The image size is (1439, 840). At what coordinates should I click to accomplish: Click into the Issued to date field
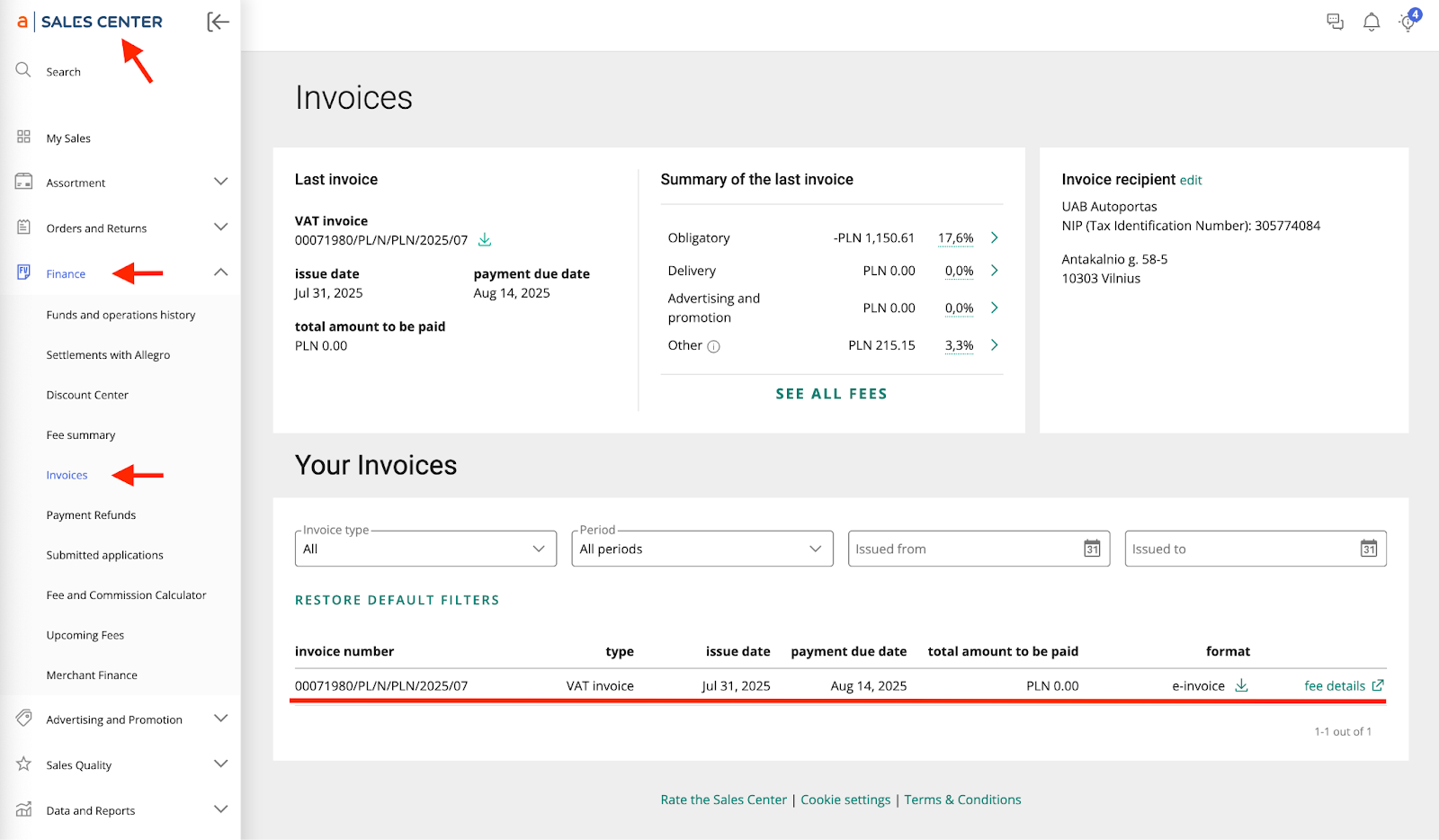click(1256, 549)
